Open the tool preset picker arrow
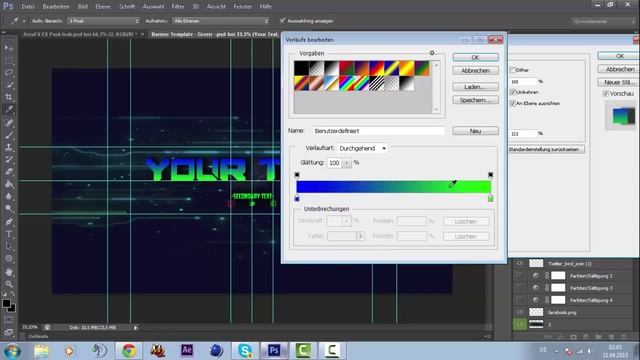 24,21
